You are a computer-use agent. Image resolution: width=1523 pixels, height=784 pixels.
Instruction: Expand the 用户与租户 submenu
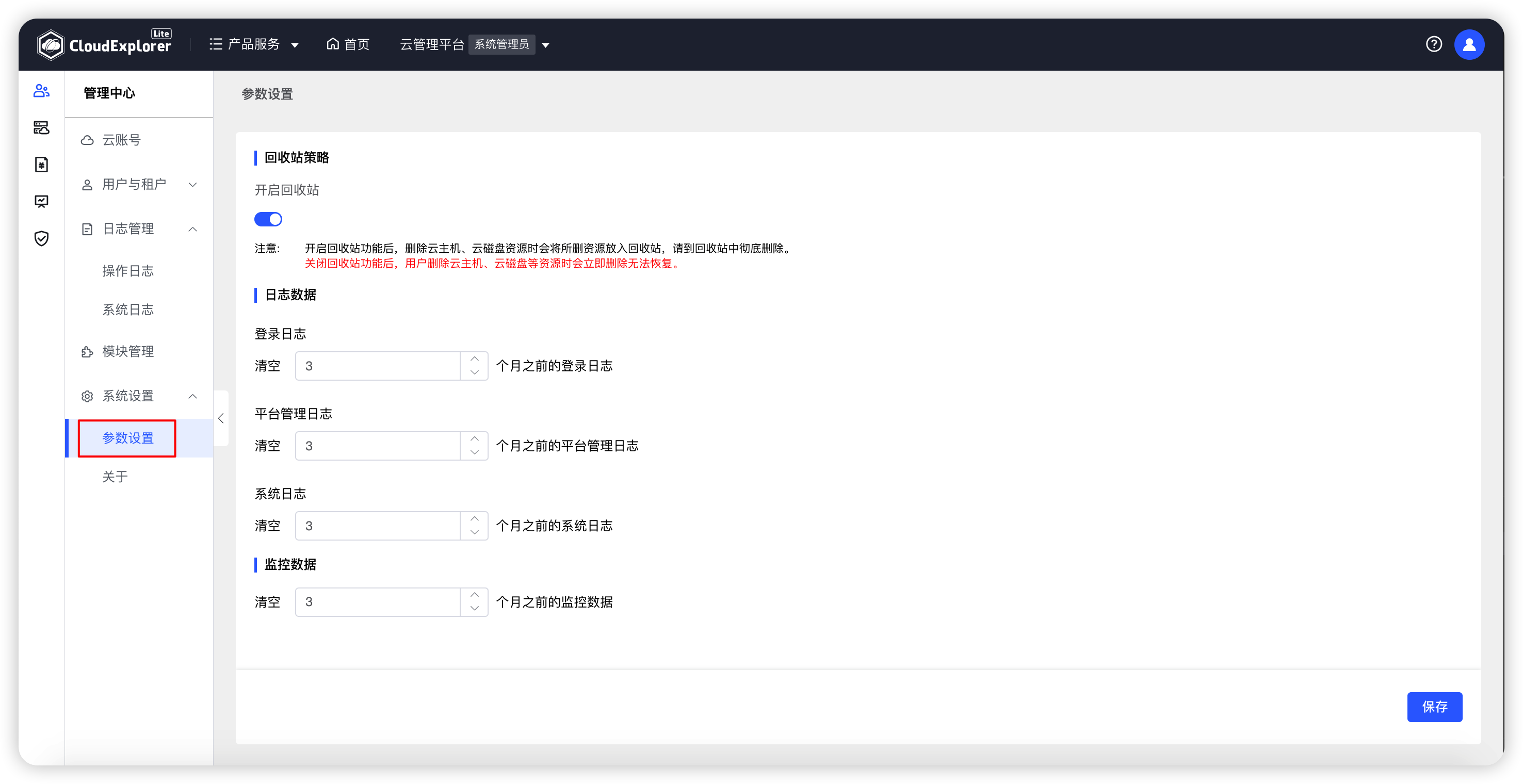tap(139, 185)
